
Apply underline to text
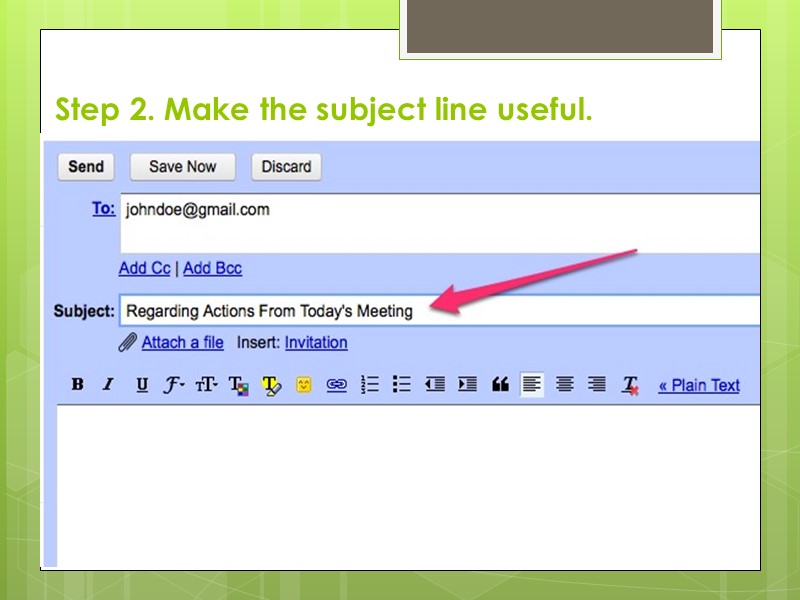click(142, 385)
